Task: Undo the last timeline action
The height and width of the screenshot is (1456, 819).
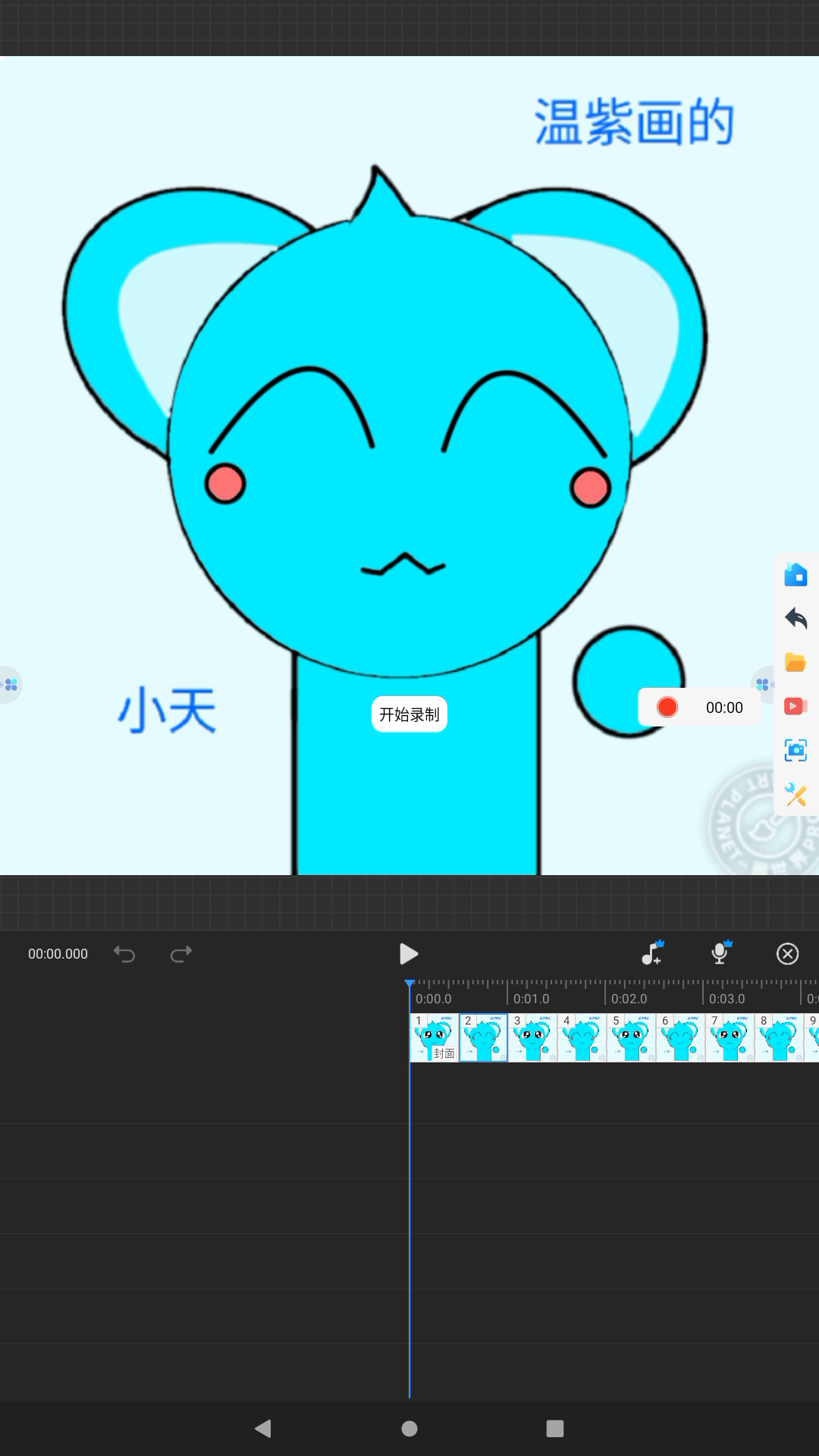Action: click(124, 954)
